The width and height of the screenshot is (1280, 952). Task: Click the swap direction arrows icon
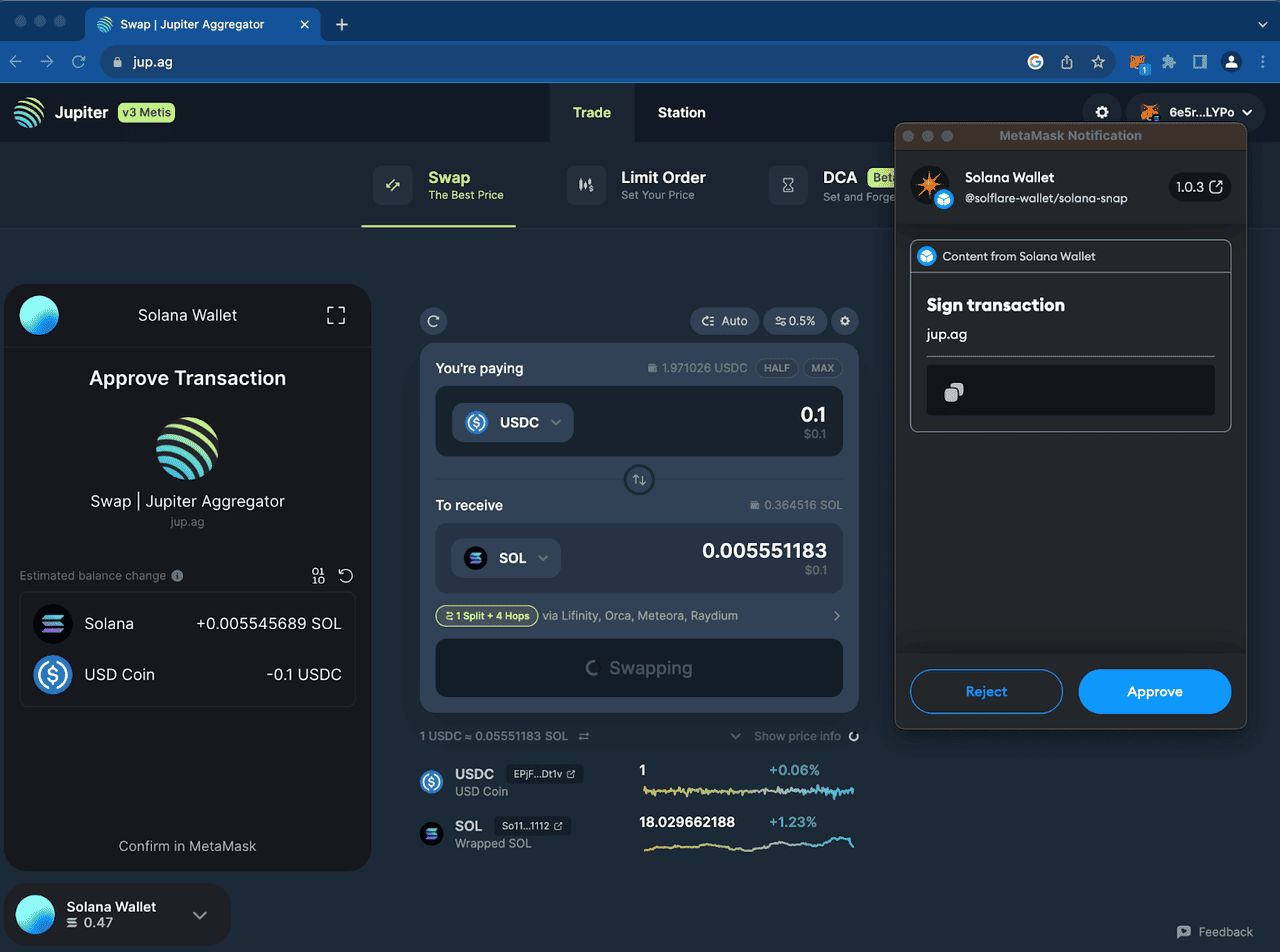[639, 480]
